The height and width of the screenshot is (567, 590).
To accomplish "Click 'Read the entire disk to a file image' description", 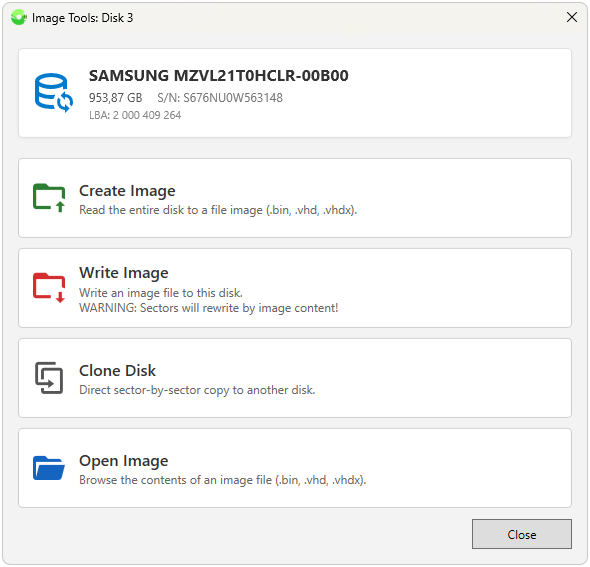I will pyautogui.click(x=218, y=210).
